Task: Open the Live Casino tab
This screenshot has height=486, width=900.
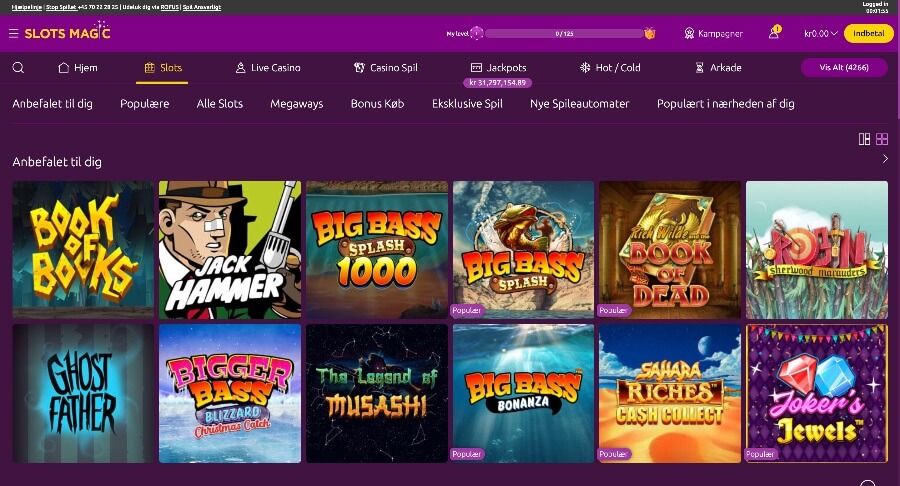Action: 267,68
